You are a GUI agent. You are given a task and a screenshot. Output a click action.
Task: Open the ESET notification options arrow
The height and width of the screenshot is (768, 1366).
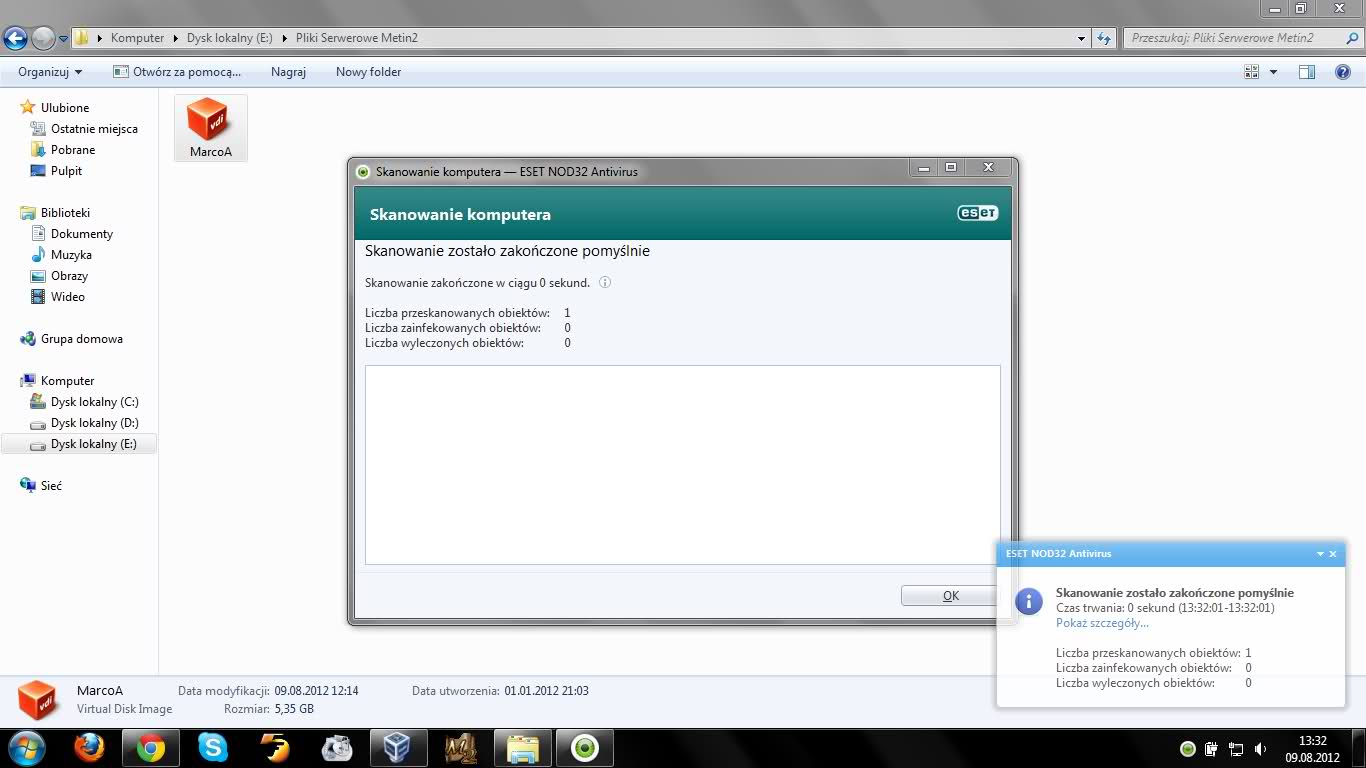tap(1320, 554)
